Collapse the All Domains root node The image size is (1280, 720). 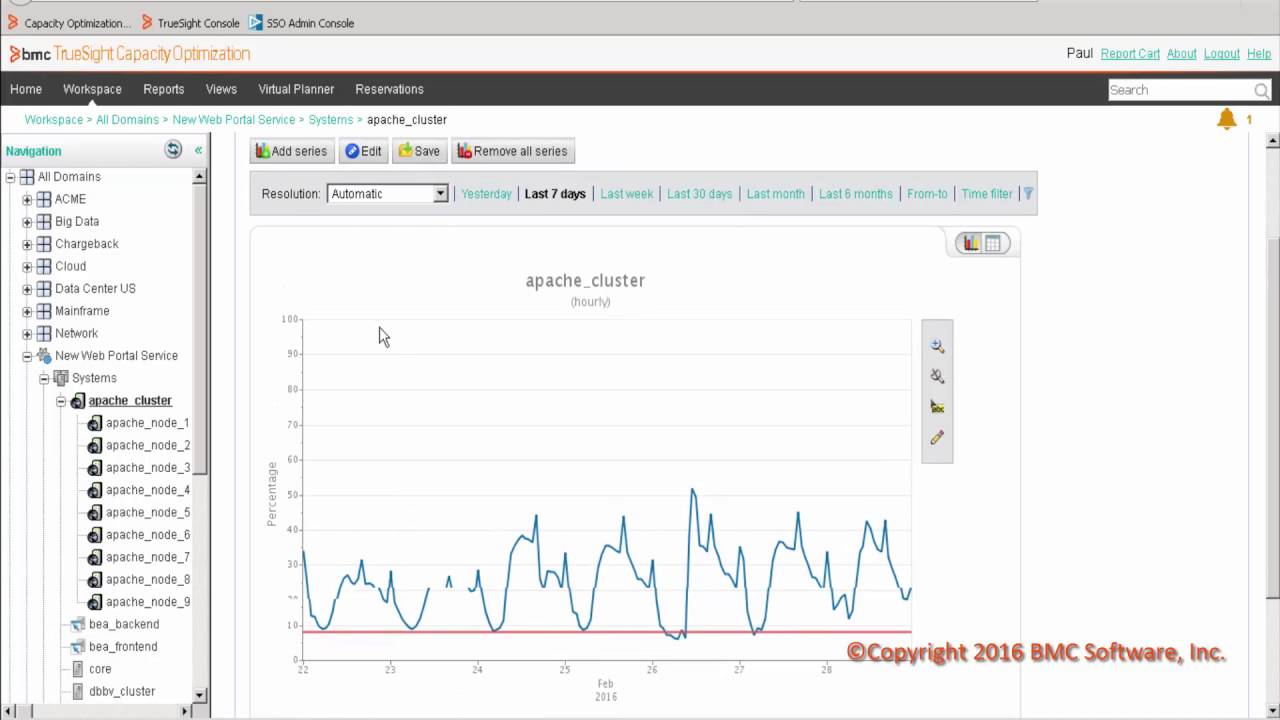pyautogui.click(x=10, y=177)
